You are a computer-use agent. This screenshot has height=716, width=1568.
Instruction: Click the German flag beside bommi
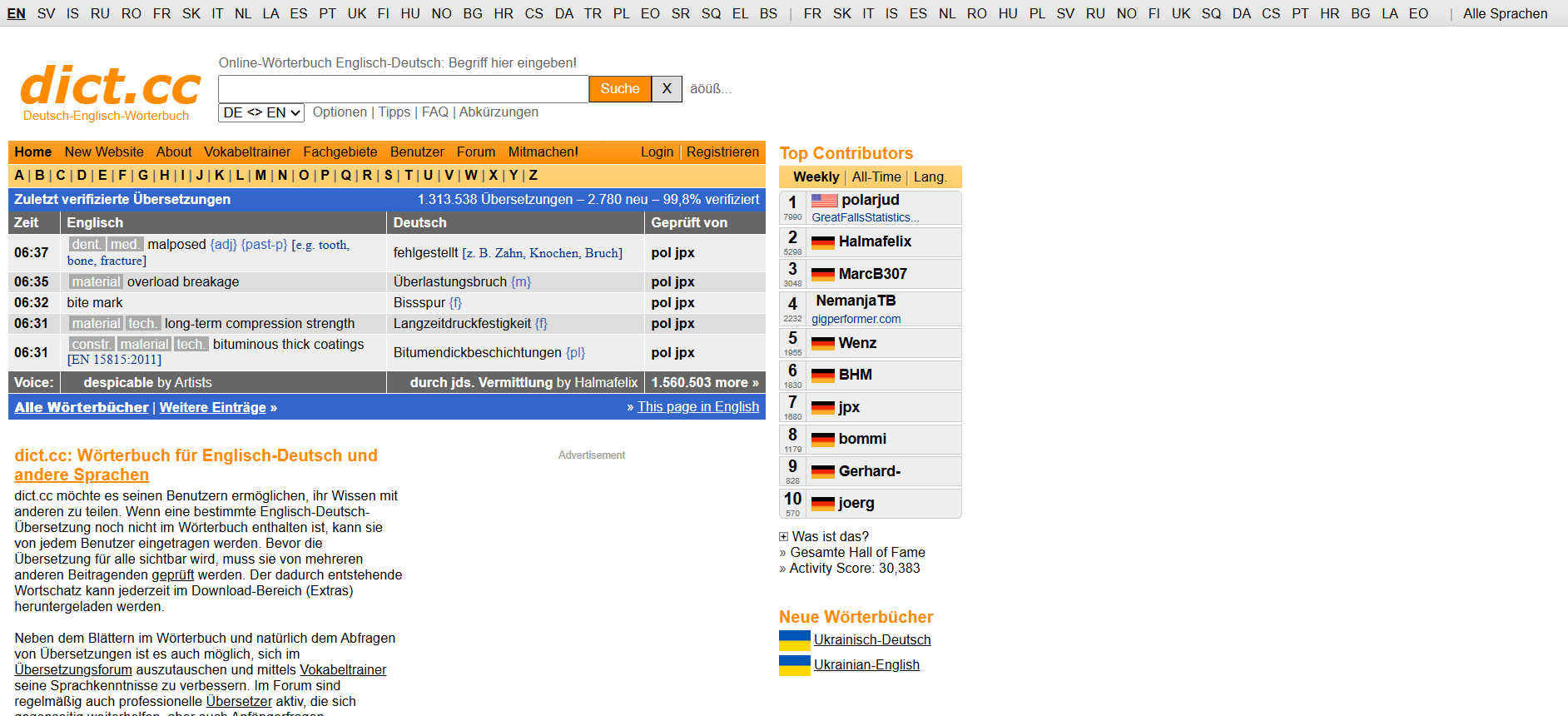[823, 440]
